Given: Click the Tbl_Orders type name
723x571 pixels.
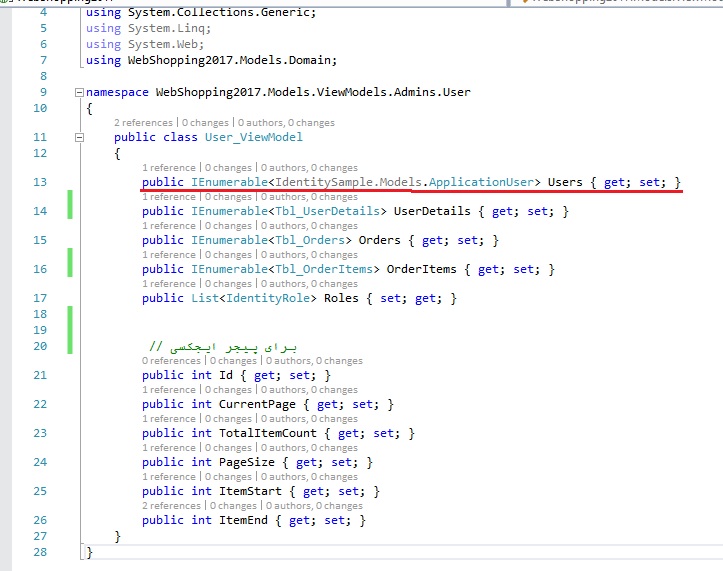Looking at the screenshot, I should pyautogui.click(x=310, y=240).
